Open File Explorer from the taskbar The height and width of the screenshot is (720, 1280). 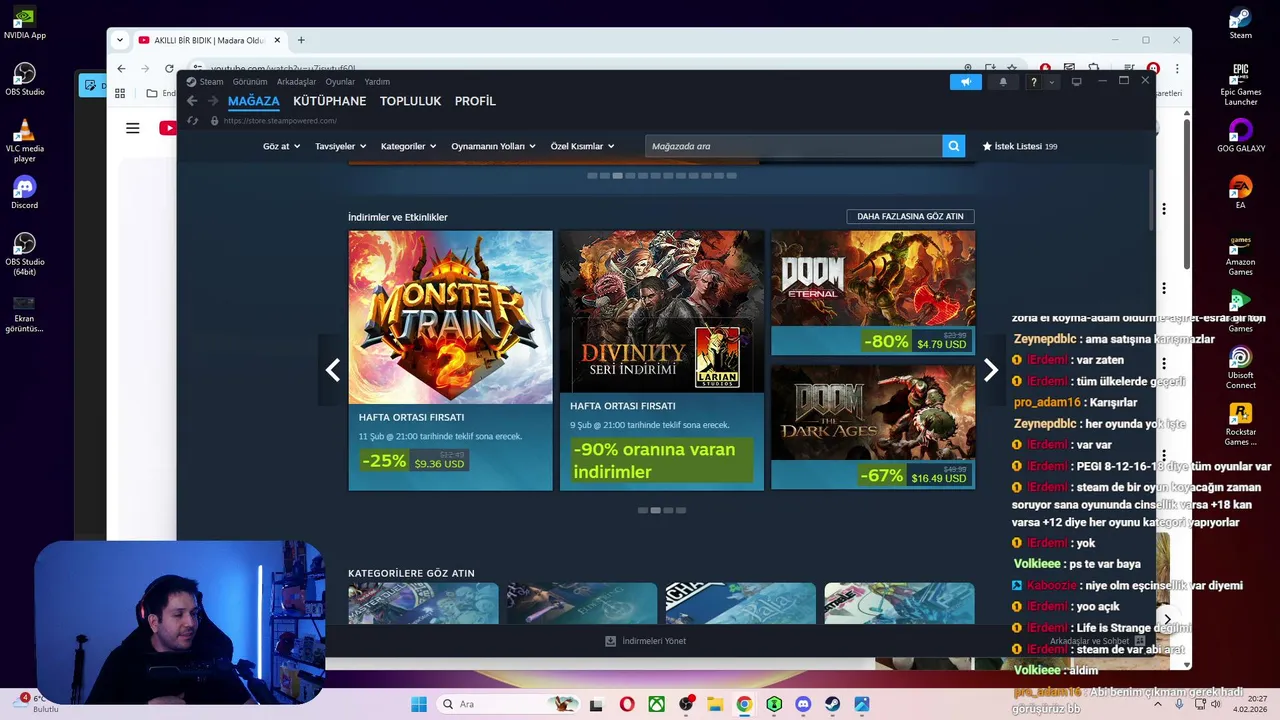coord(715,704)
